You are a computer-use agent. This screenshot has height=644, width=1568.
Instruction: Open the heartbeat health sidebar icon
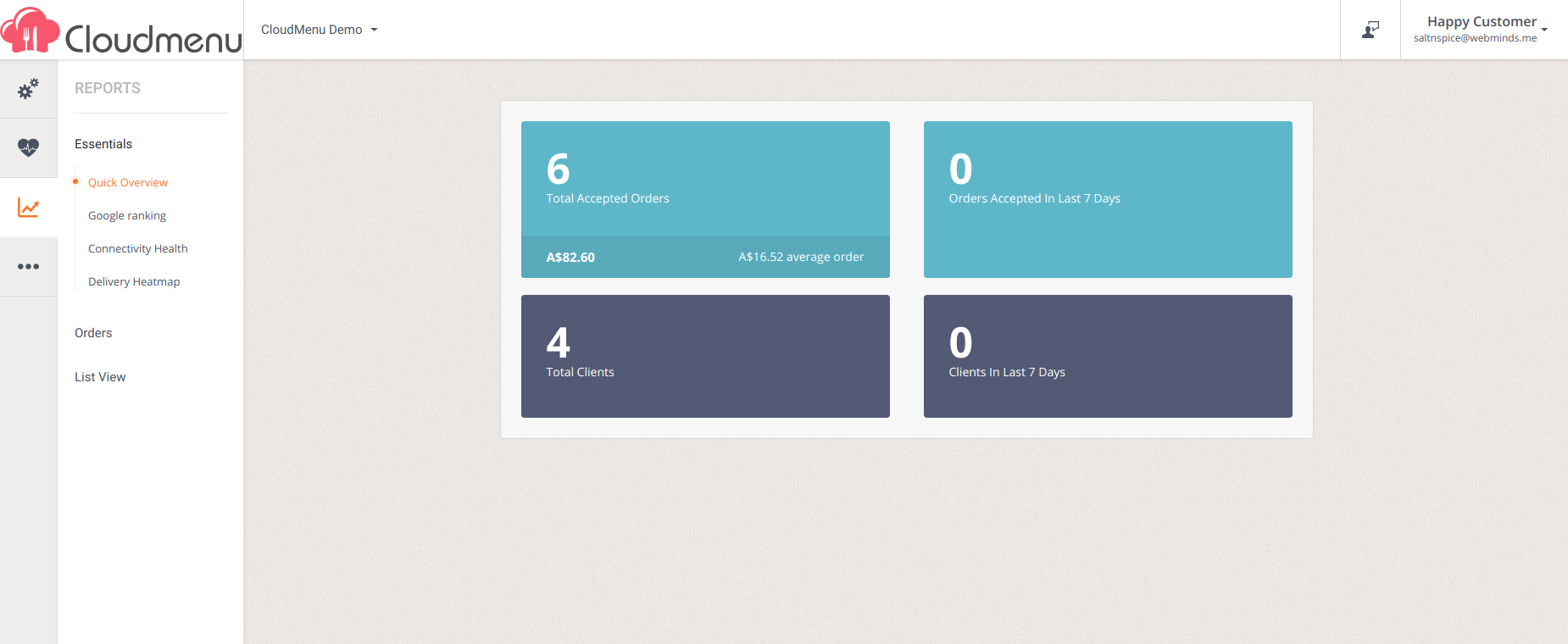28,147
